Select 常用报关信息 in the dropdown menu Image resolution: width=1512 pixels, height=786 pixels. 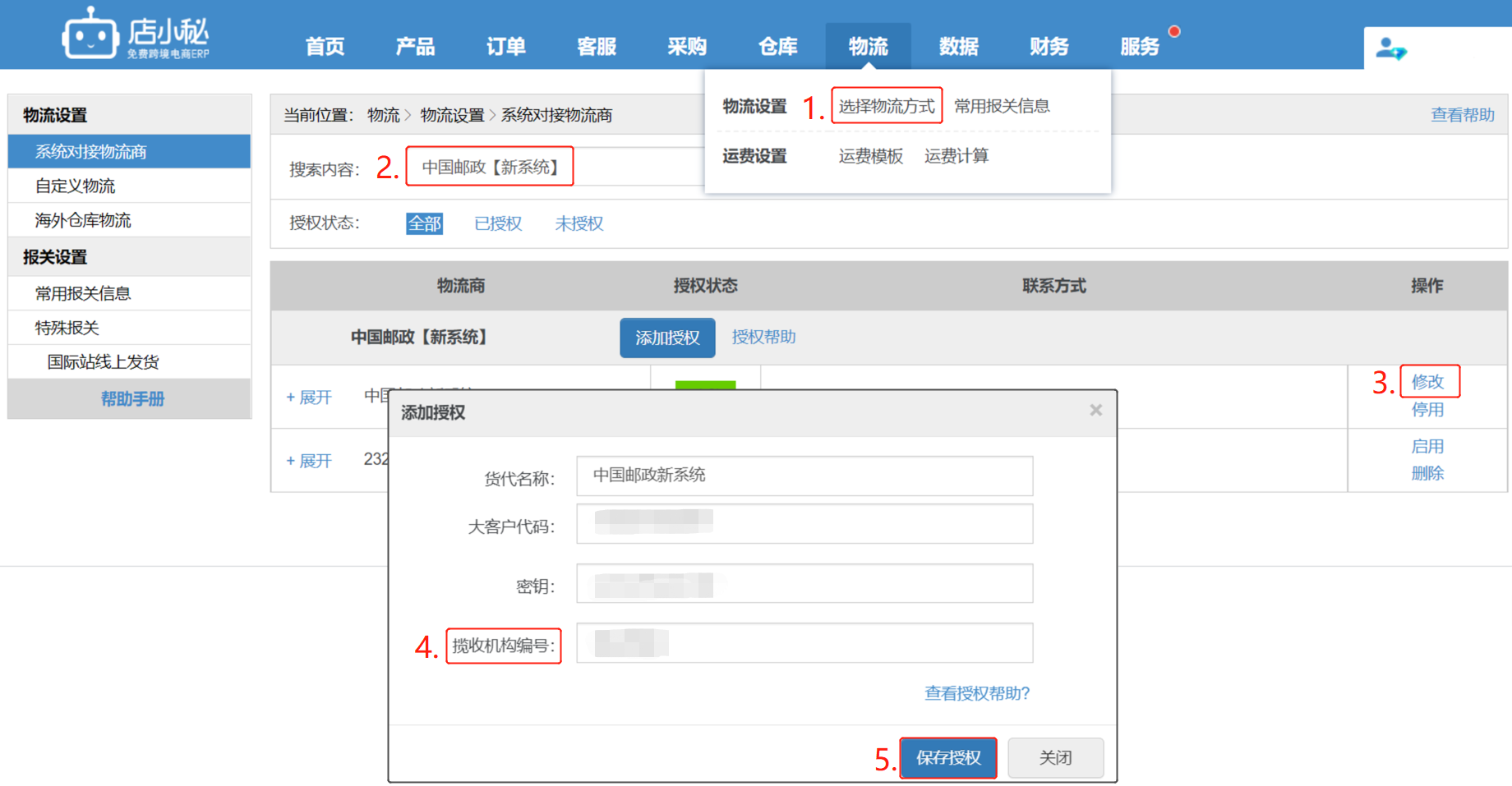1002,106
